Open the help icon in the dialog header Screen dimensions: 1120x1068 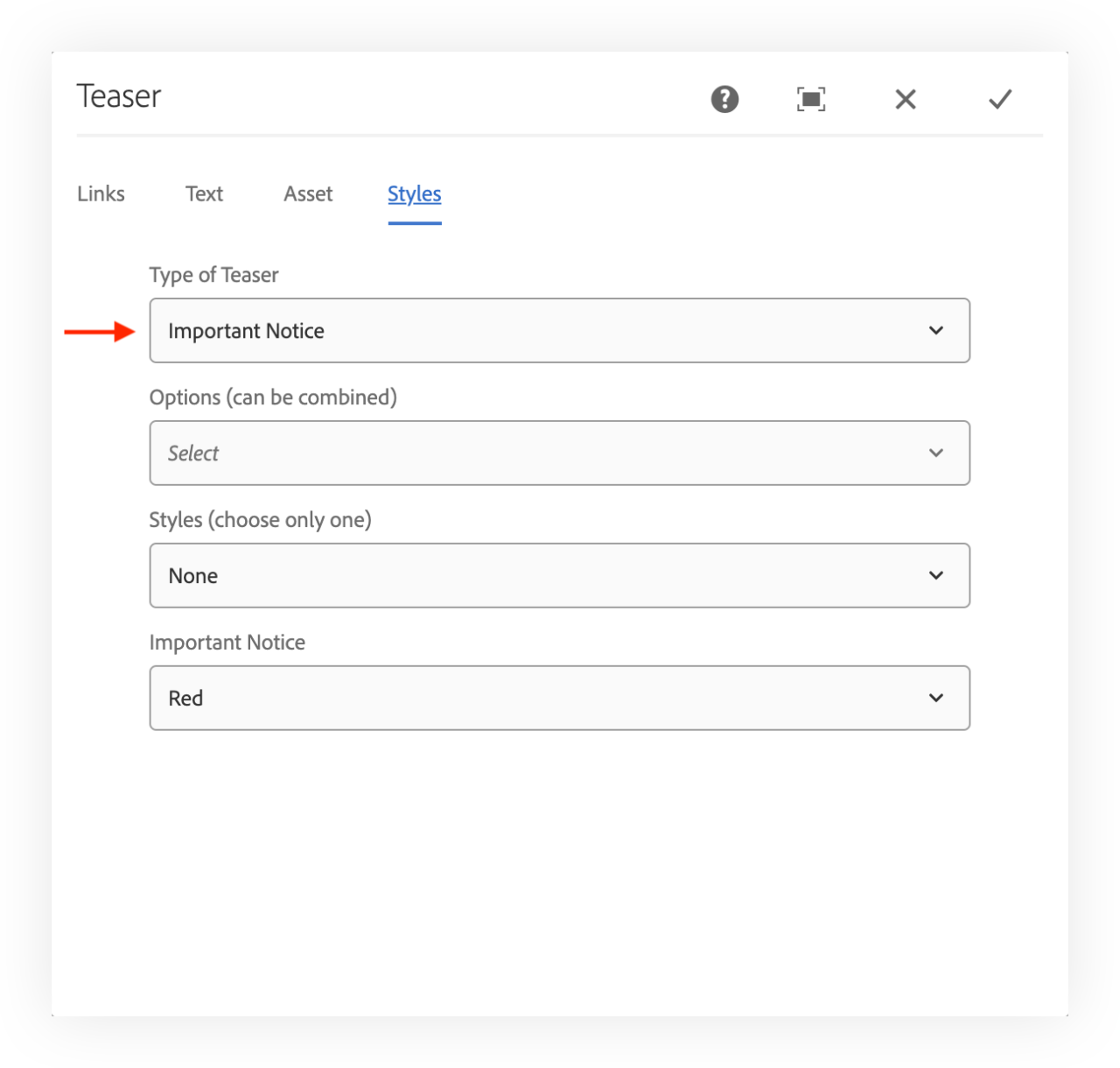(724, 99)
